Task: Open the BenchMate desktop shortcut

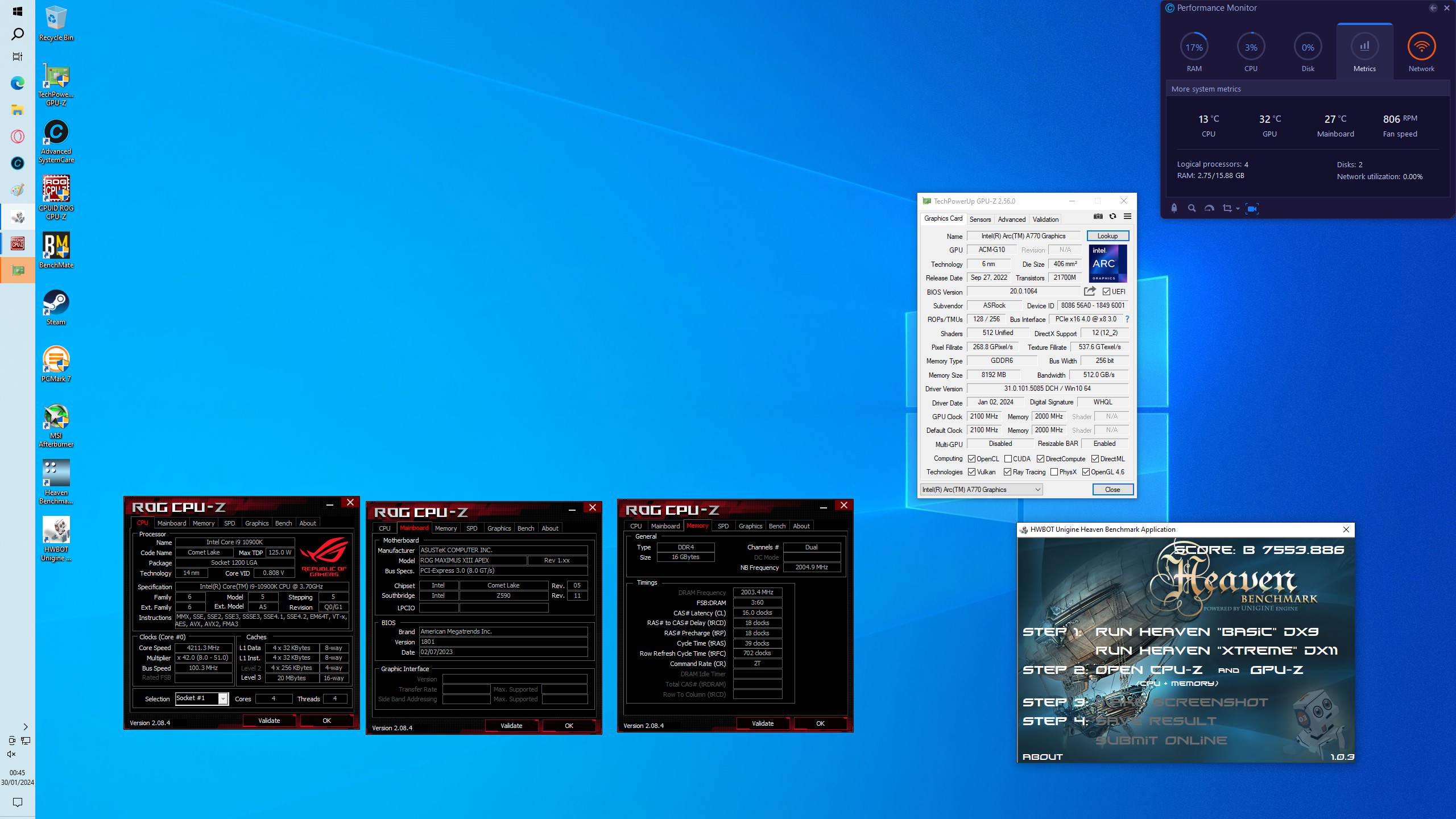Action: point(56,251)
